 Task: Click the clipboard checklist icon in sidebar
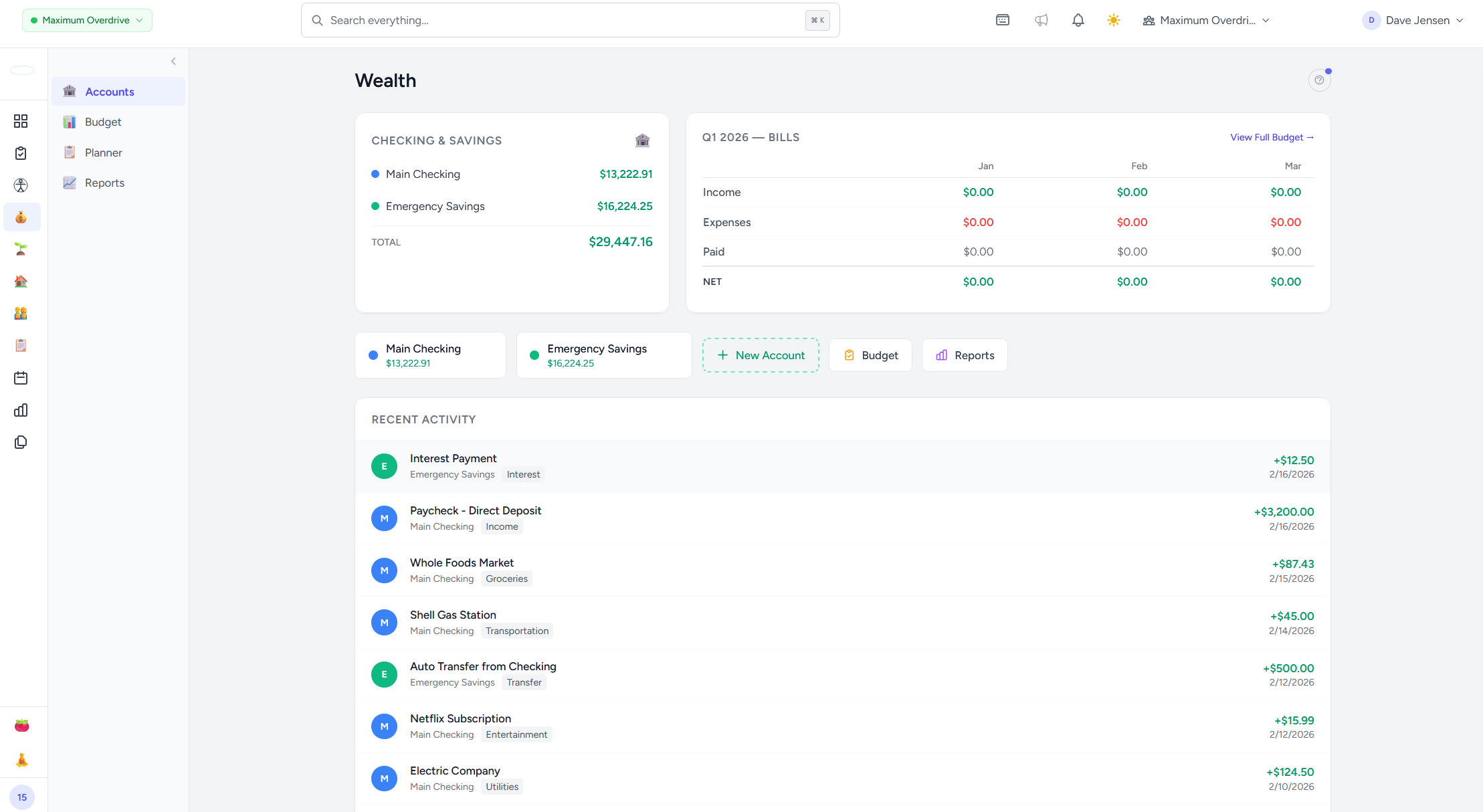click(20, 153)
